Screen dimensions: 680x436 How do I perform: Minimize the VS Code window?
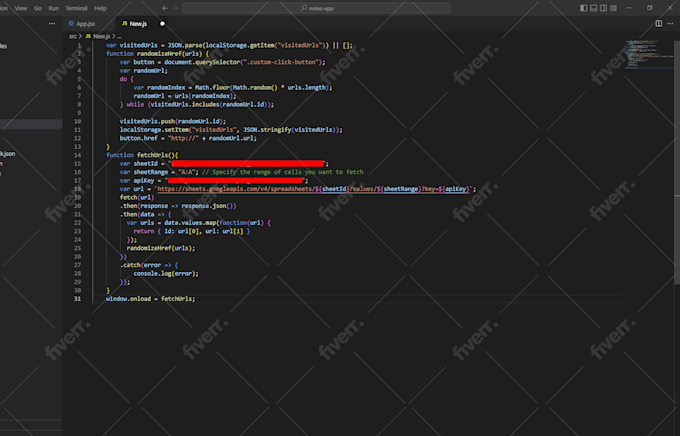click(x=630, y=8)
